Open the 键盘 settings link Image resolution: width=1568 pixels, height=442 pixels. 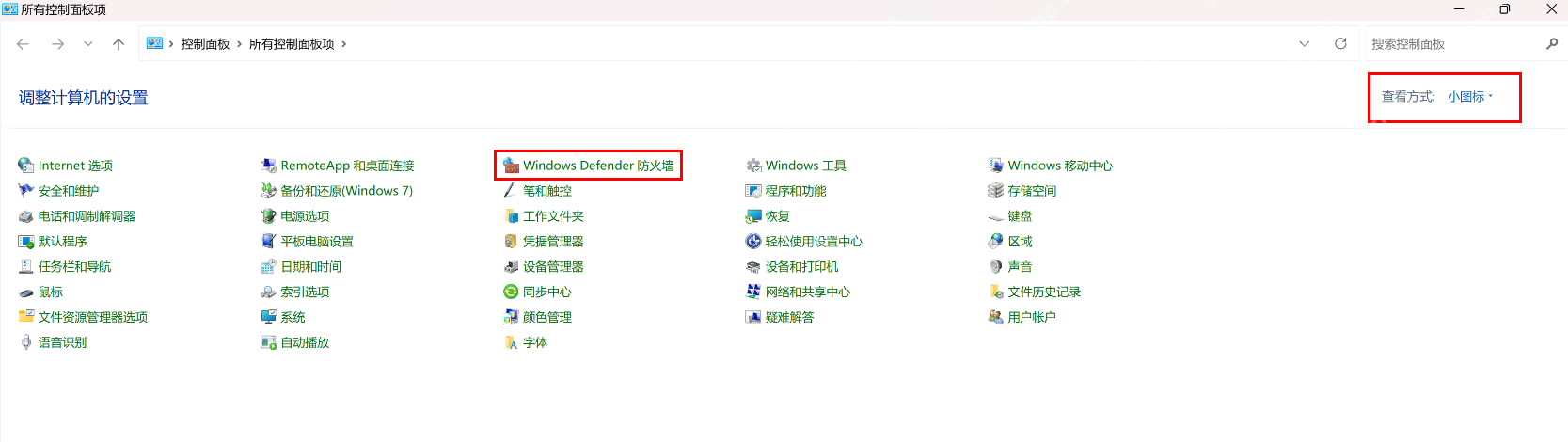[x=1020, y=216]
